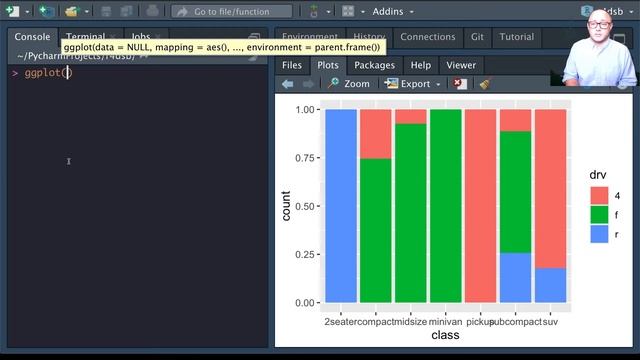Click the version control icon
640x360 pixels.
(x=314, y=11)
